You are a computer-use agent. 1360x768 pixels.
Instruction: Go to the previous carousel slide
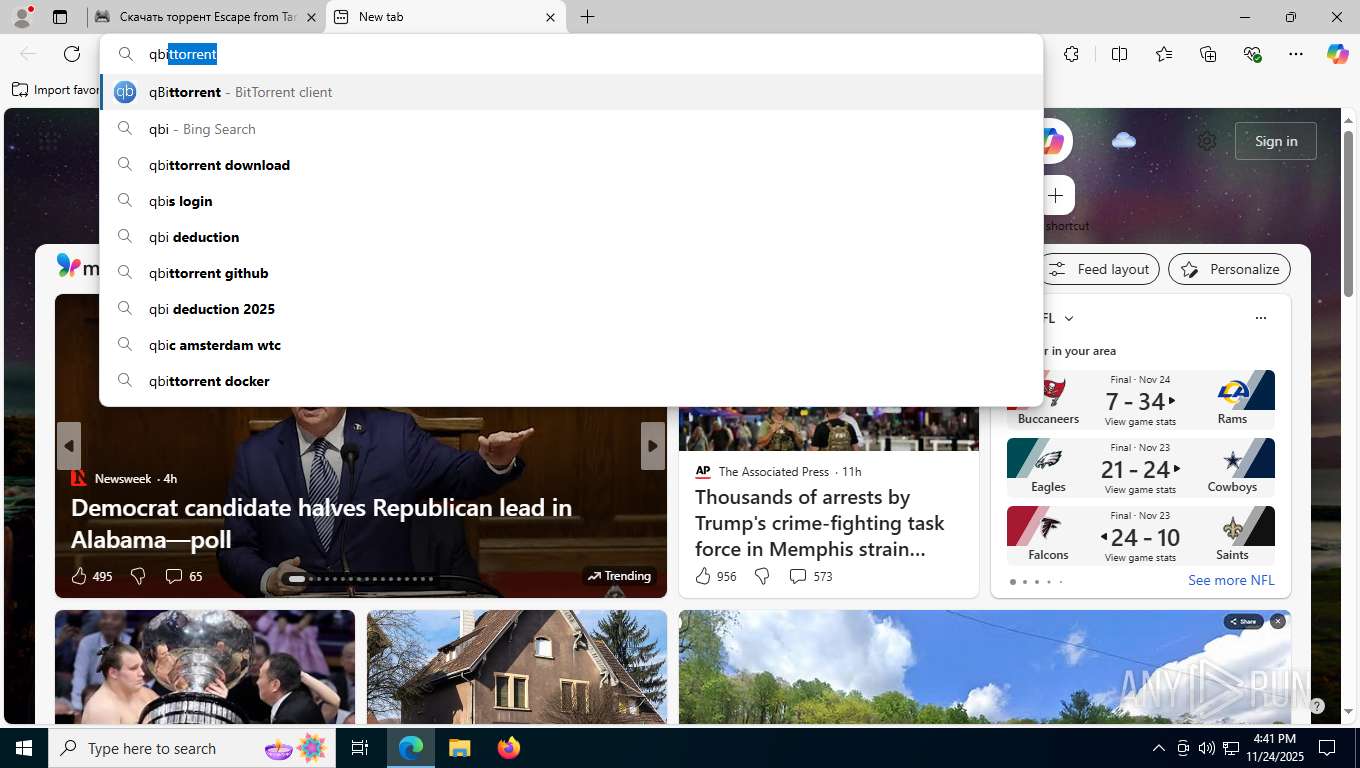[68, 446]
